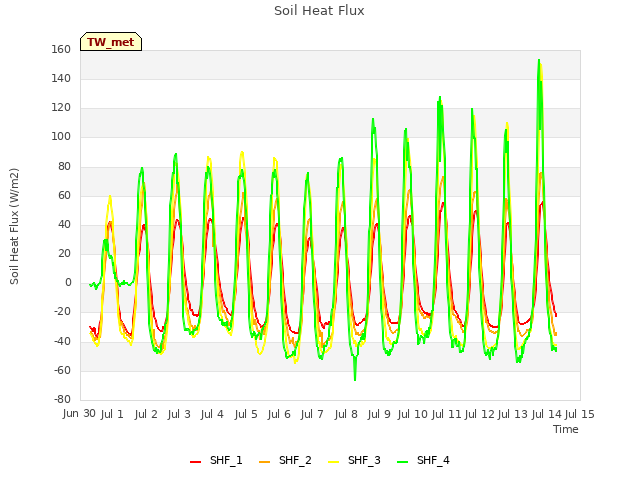Click the 60 y-axis tick label
Screen dimensions: 640x480
click(x=64, y=196)
